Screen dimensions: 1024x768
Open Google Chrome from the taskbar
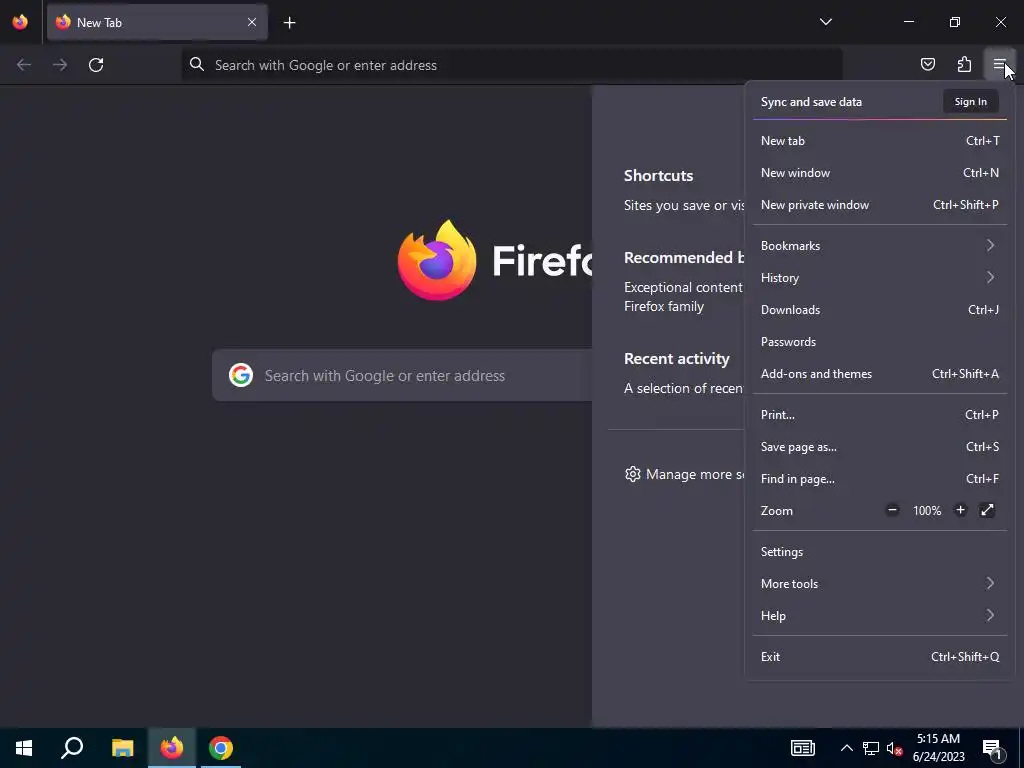pos(221,748)
